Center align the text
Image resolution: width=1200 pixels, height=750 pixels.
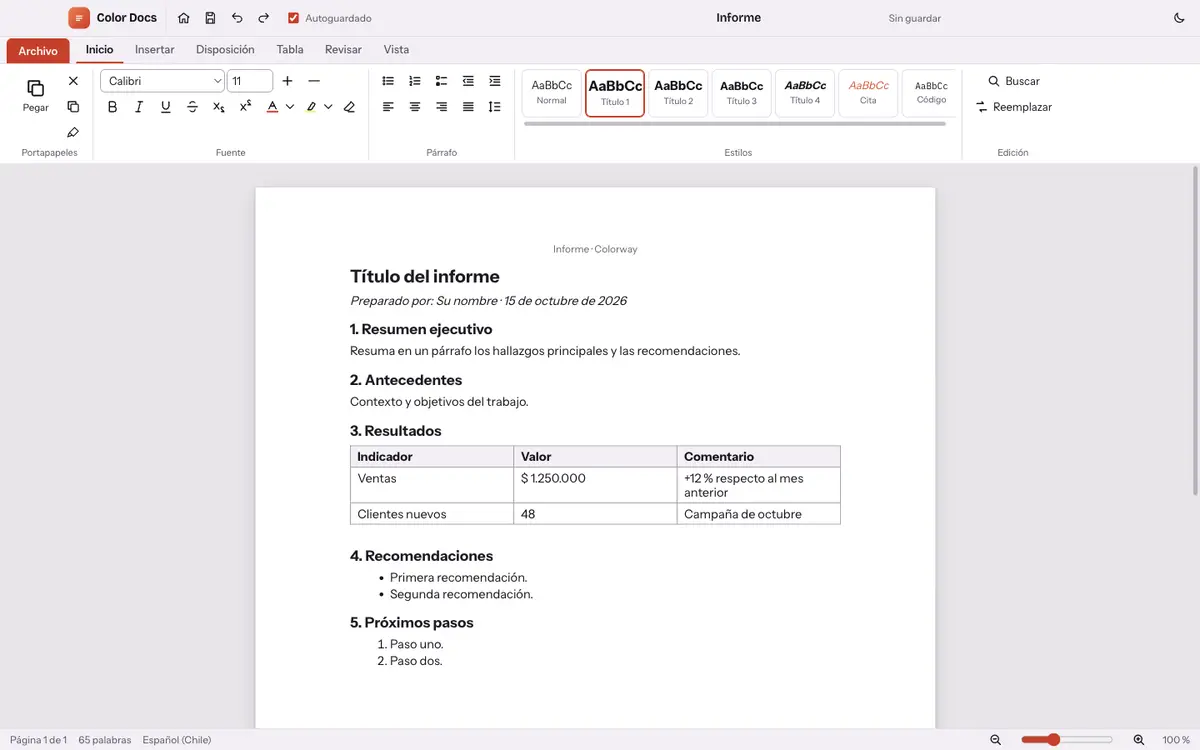(x=415, y=107)
